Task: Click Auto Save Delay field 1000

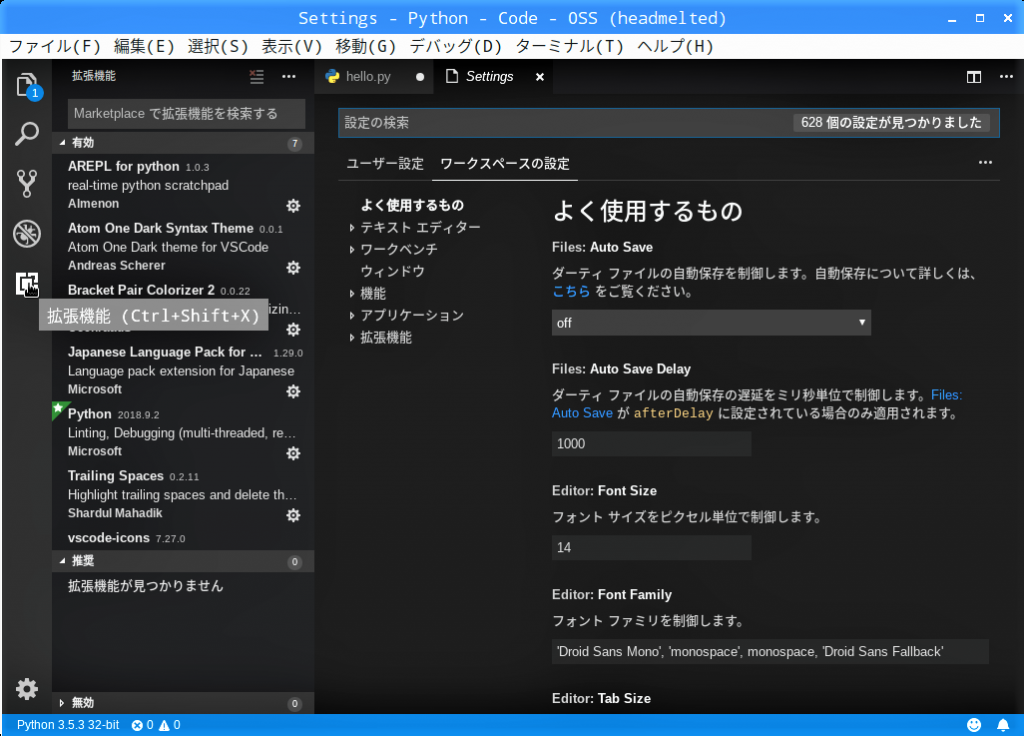Action: [651, 444]
